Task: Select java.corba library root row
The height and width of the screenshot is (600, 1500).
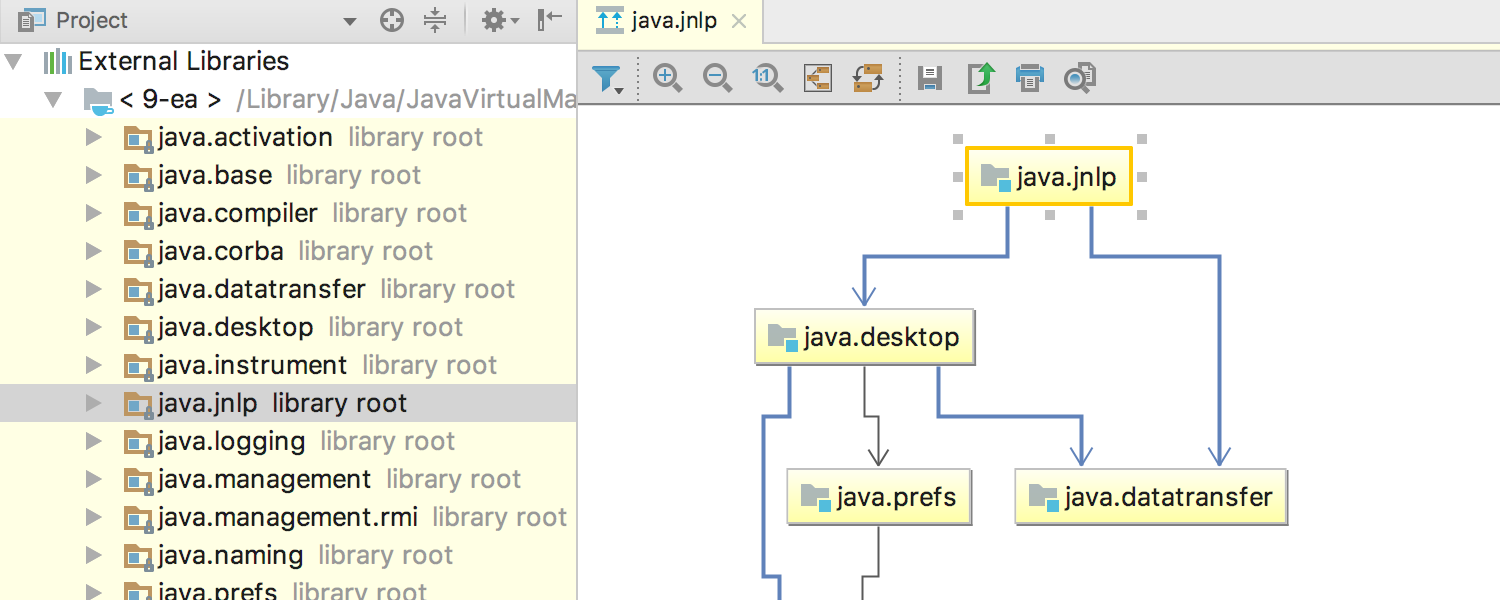Action: [288, 251]
